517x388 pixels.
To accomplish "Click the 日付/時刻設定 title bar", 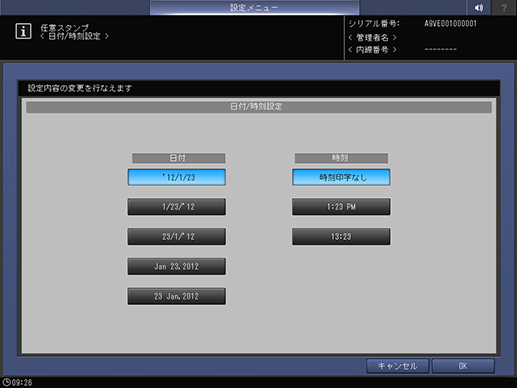I will click(x=259, y=107).
